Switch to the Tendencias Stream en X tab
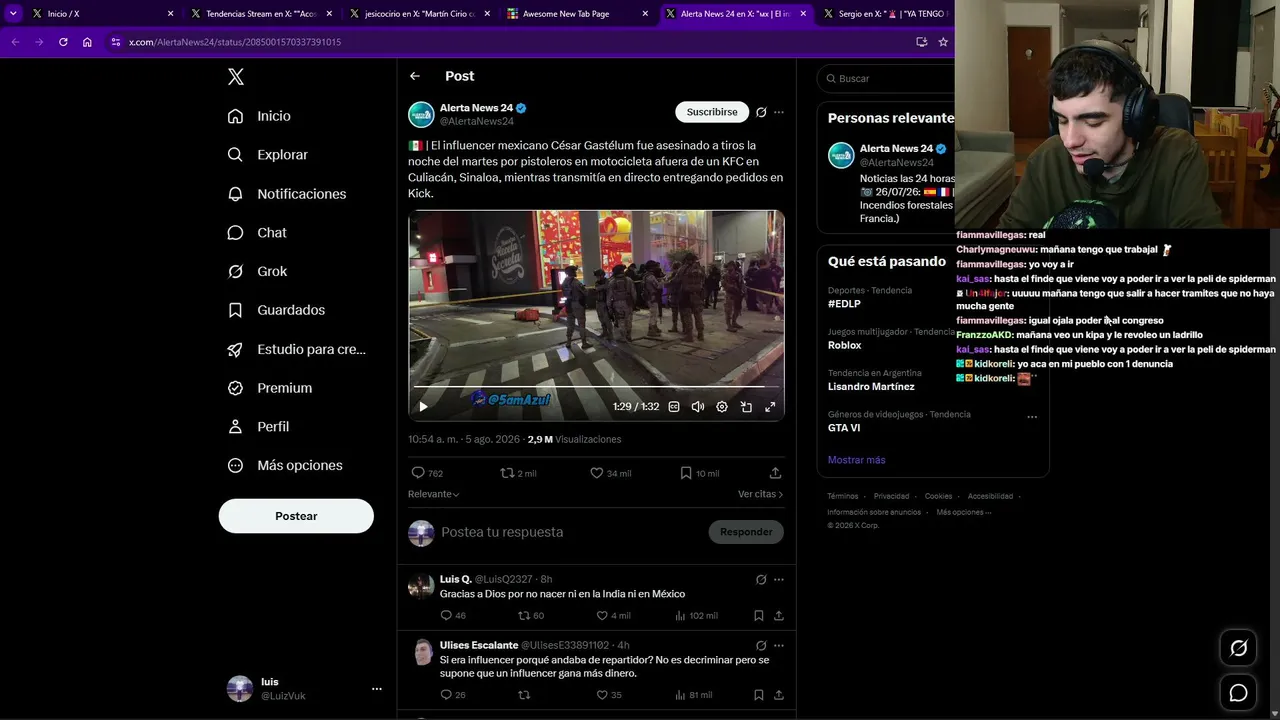1280x720 pixels. click(x=260, y=14)
